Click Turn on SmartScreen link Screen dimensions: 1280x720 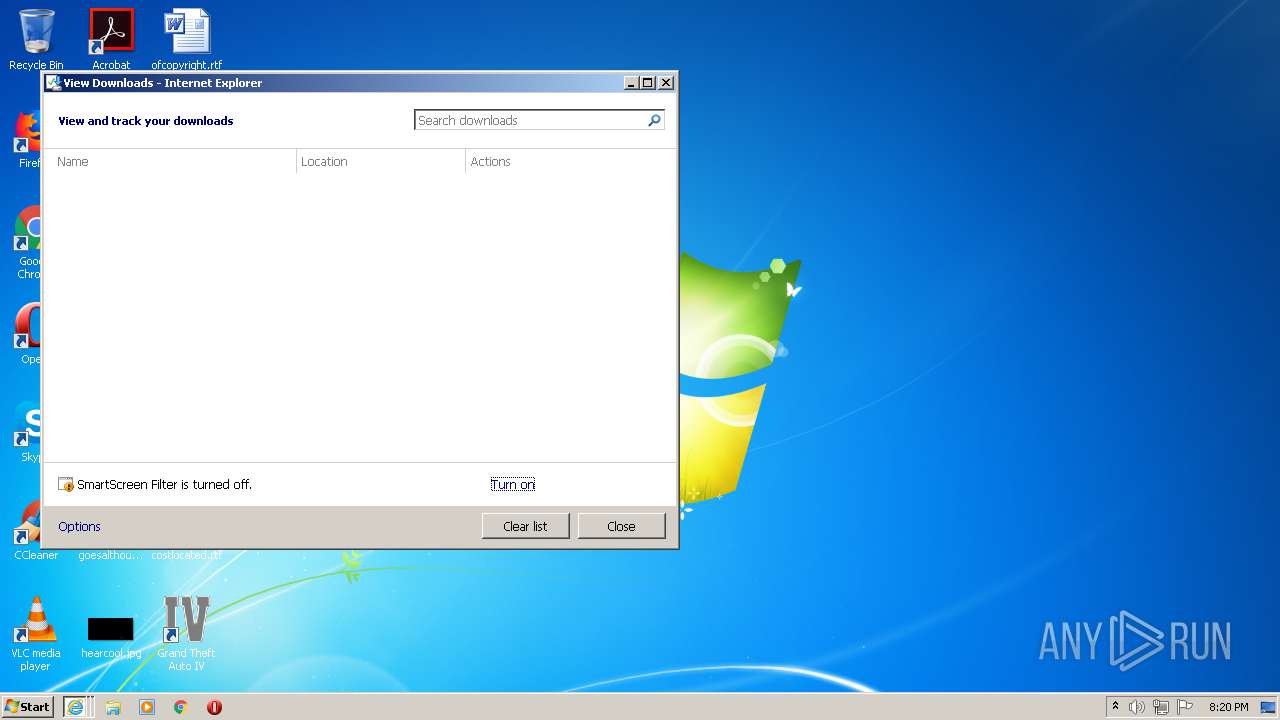[513, 485]
